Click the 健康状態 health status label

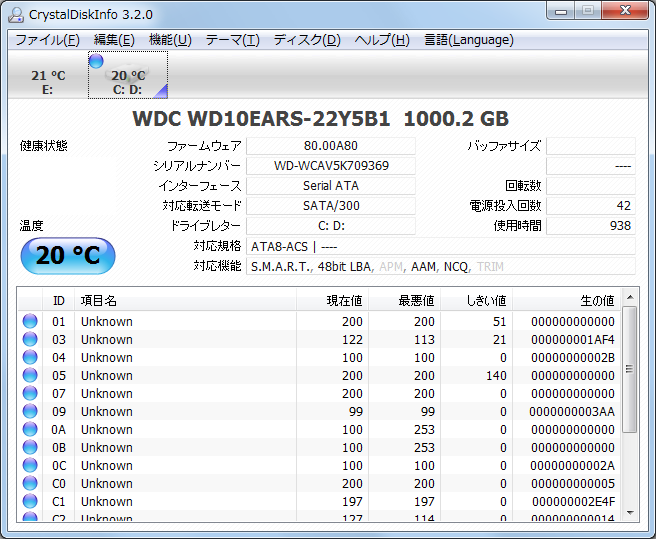click(x=44, y=146)
